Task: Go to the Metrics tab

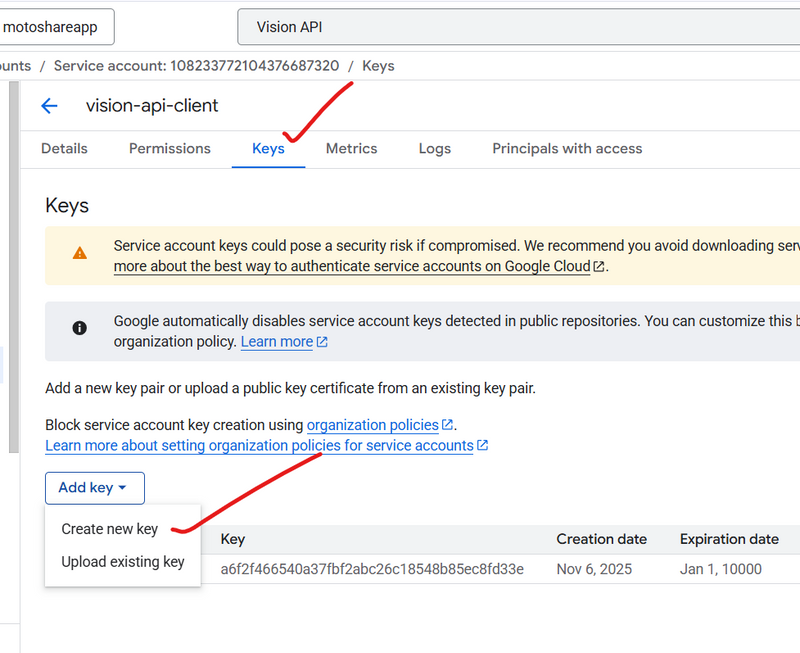Action: coord(351,148)
